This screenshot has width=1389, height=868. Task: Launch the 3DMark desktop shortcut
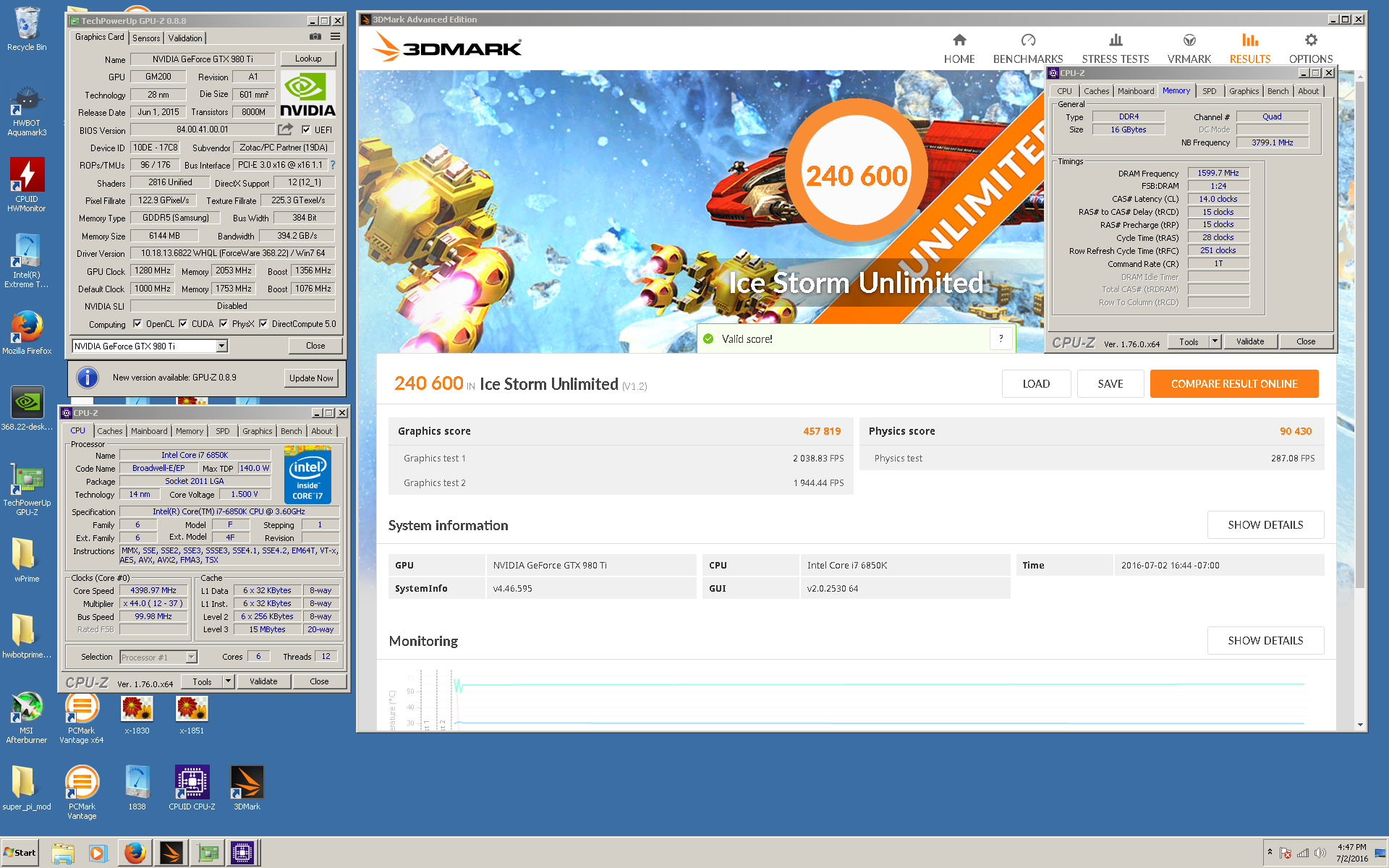[247, 788]
